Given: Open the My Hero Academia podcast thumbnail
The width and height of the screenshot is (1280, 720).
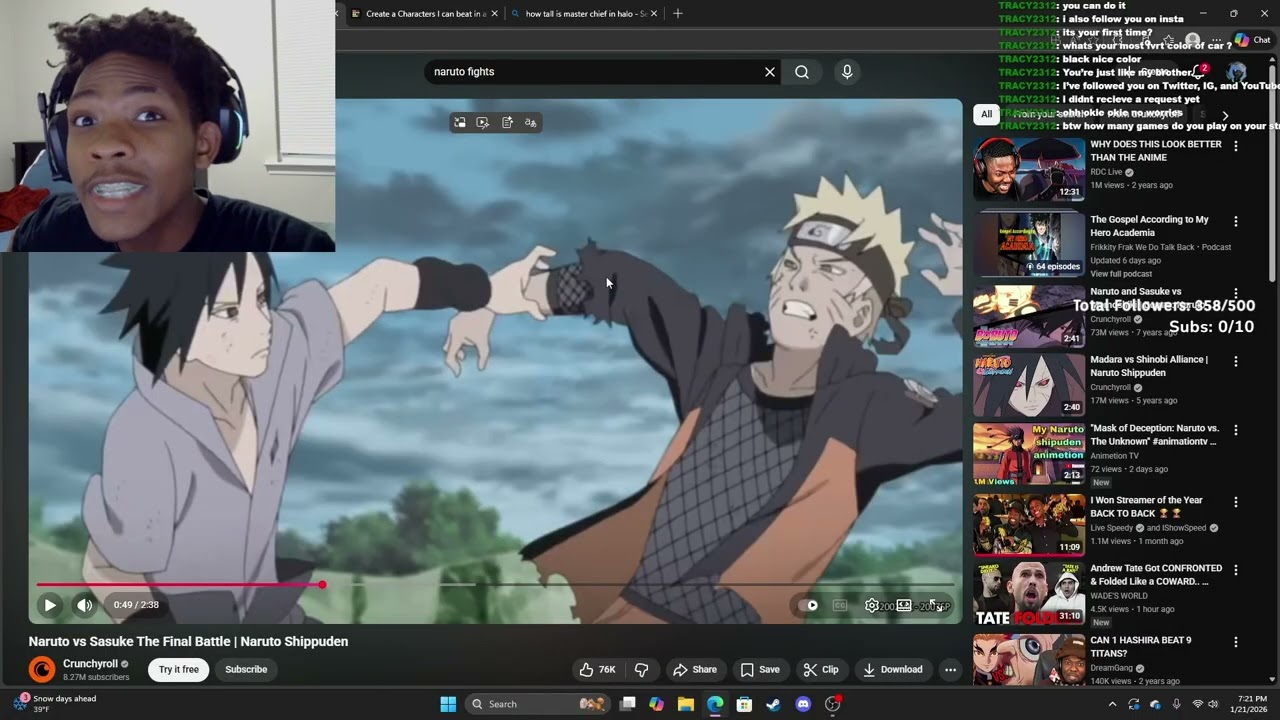Looking at the screenshot, I should pyautogui.click(x=1029, y=244).
